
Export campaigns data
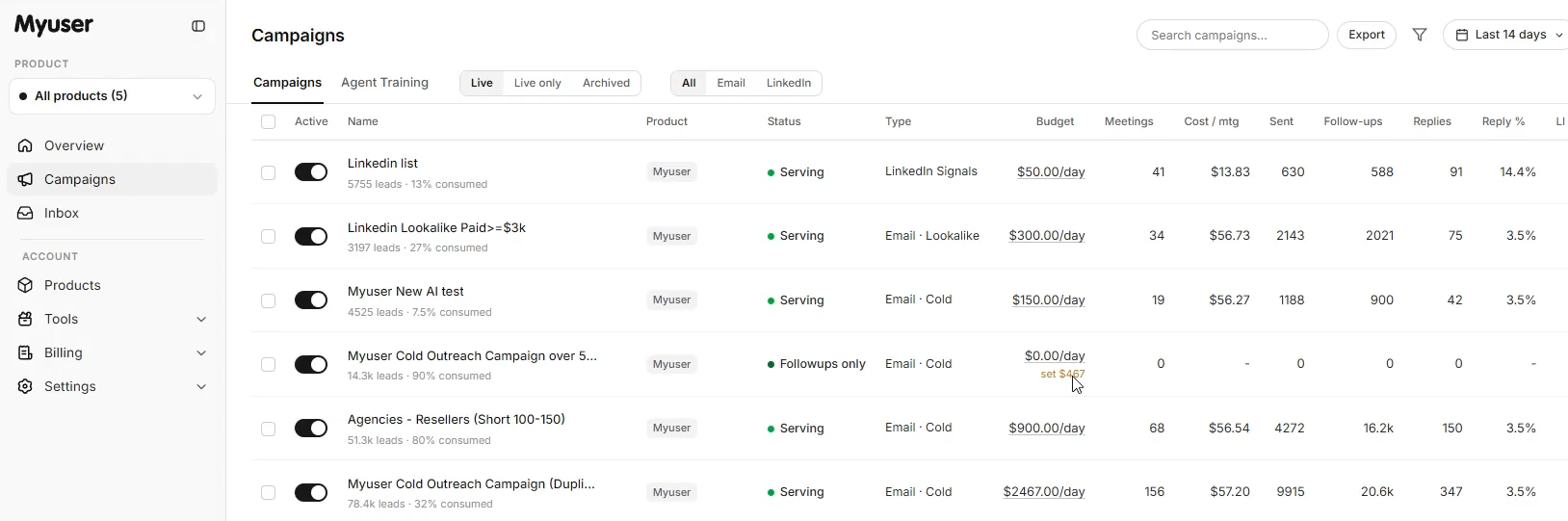pyautogui.click(x=1366, y=35)
